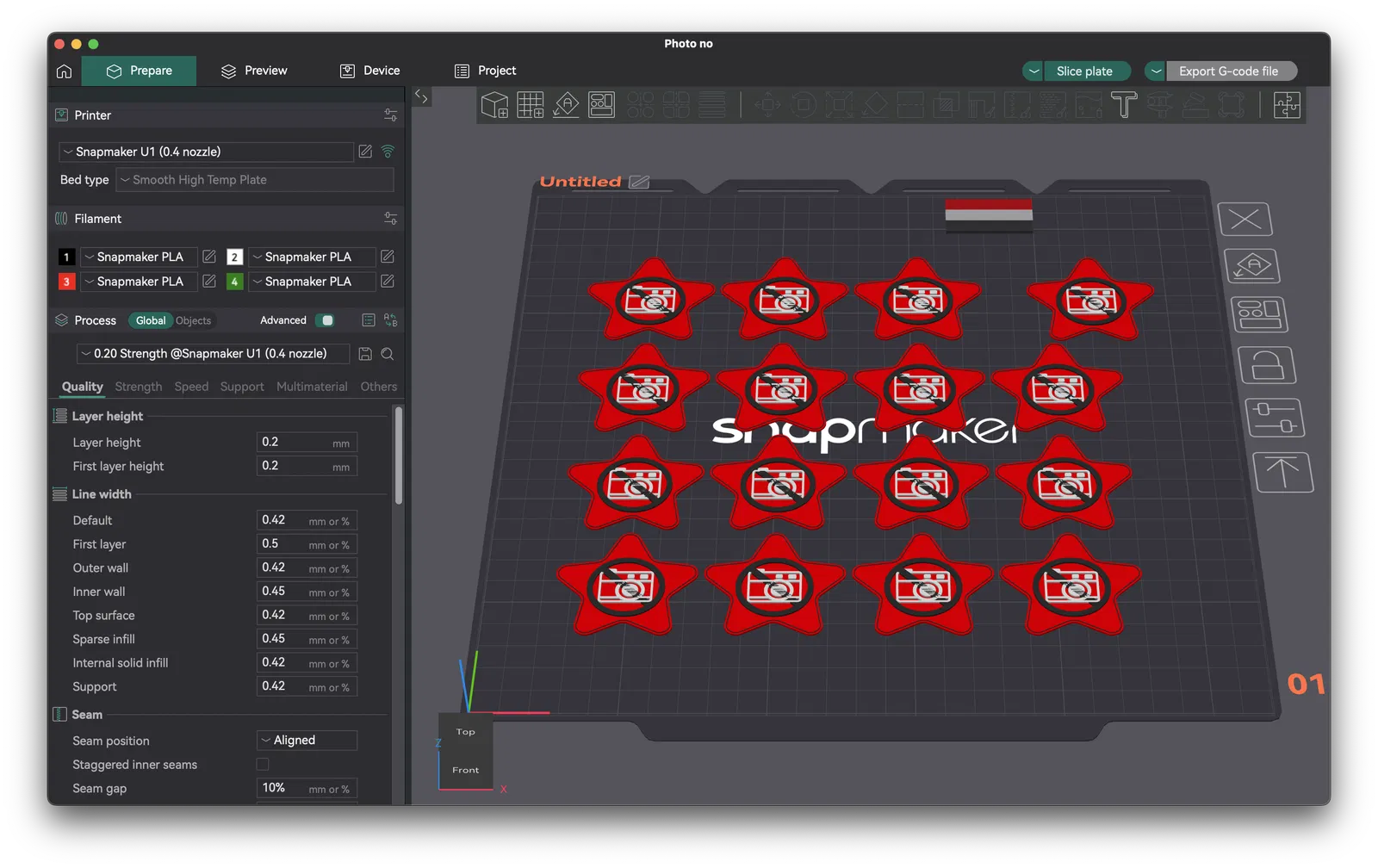Click the Assembly view icon
The width and height of the screenshot is (1378, 868).
coord(1287,105)
